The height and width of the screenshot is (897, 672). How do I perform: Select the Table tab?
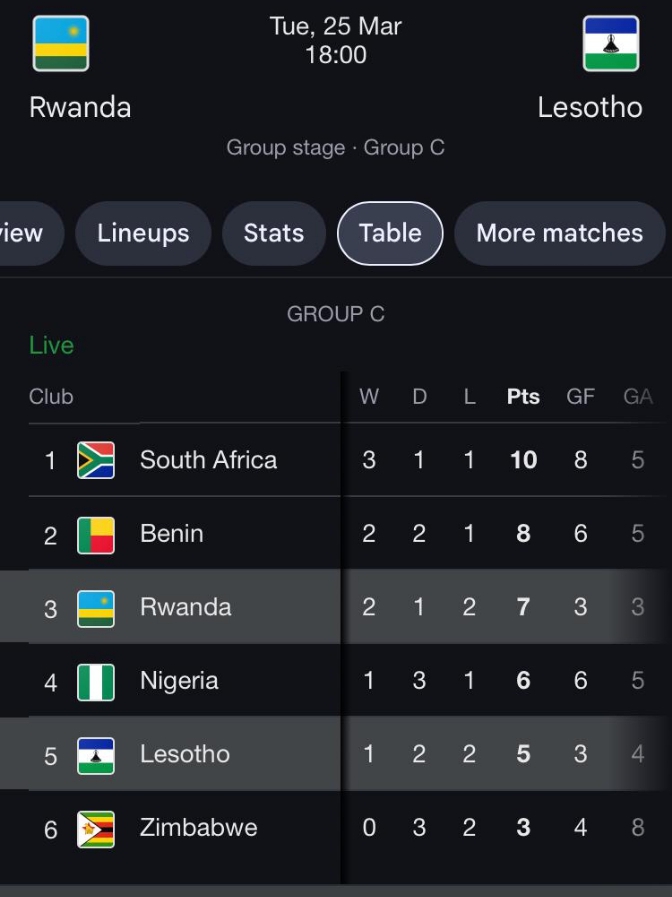(390, 233)
